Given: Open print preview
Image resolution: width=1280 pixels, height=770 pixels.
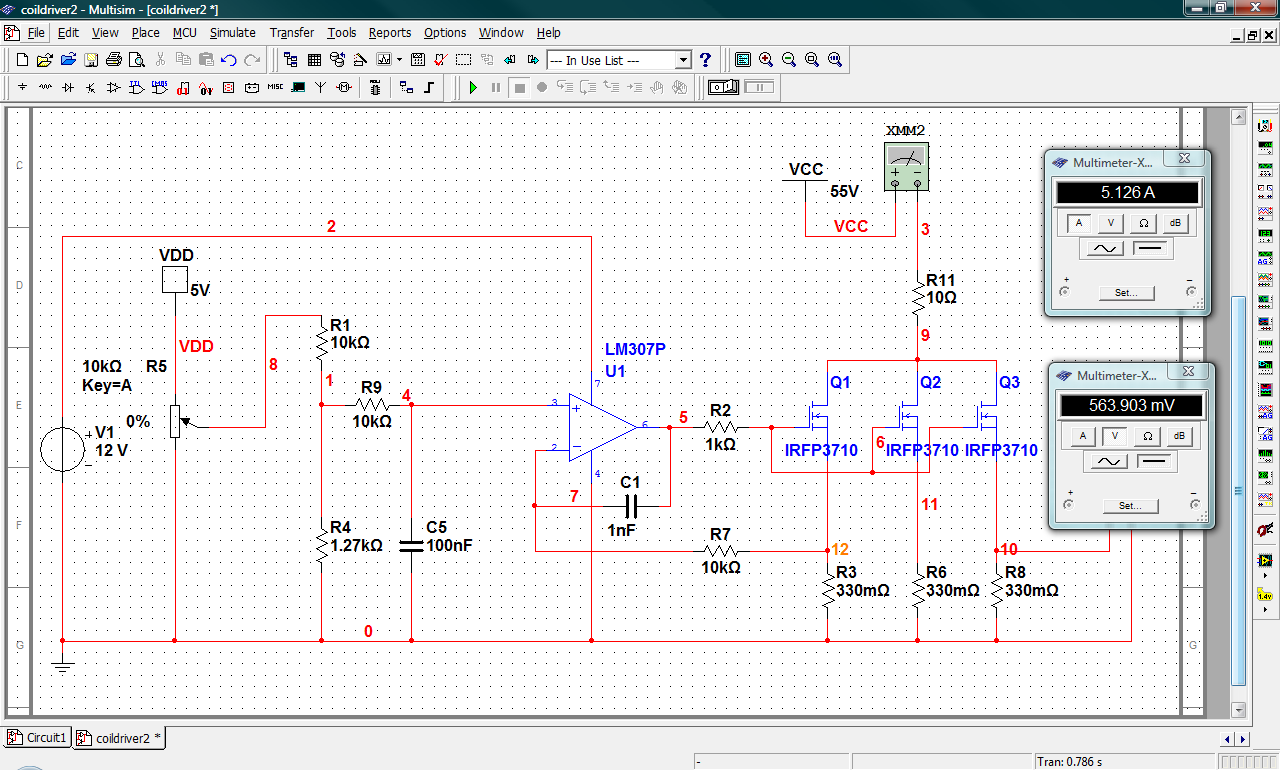Looking at the screenshot, I should [x=137, y=60].
